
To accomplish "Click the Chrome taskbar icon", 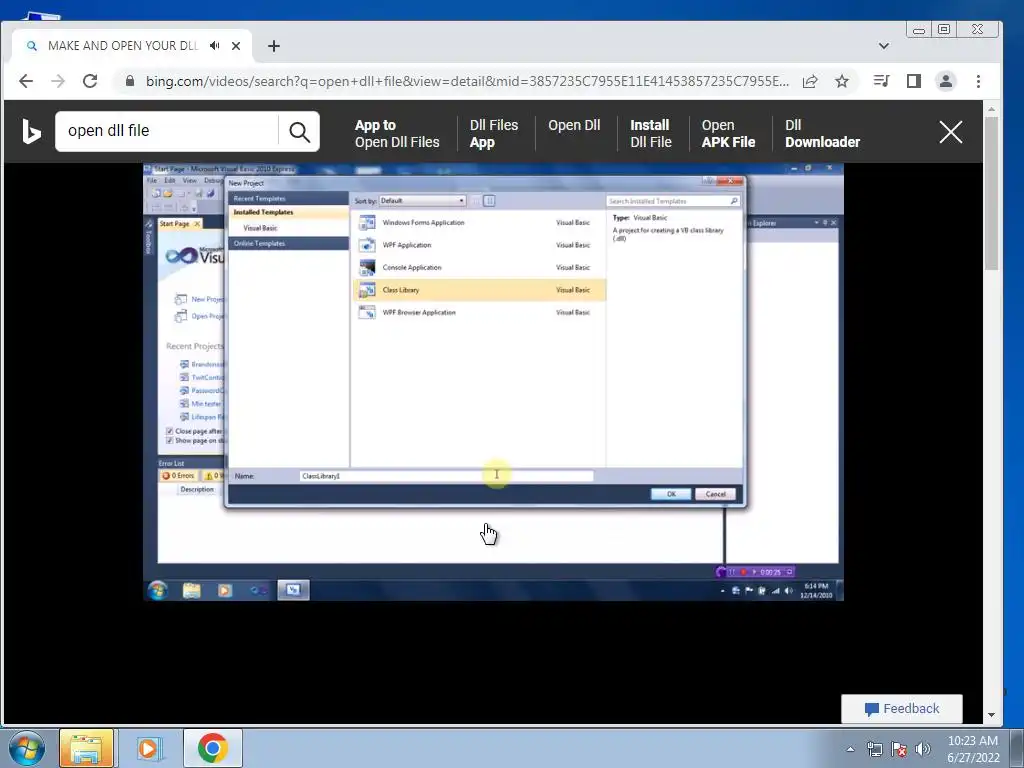I will (x=212, y=748).
